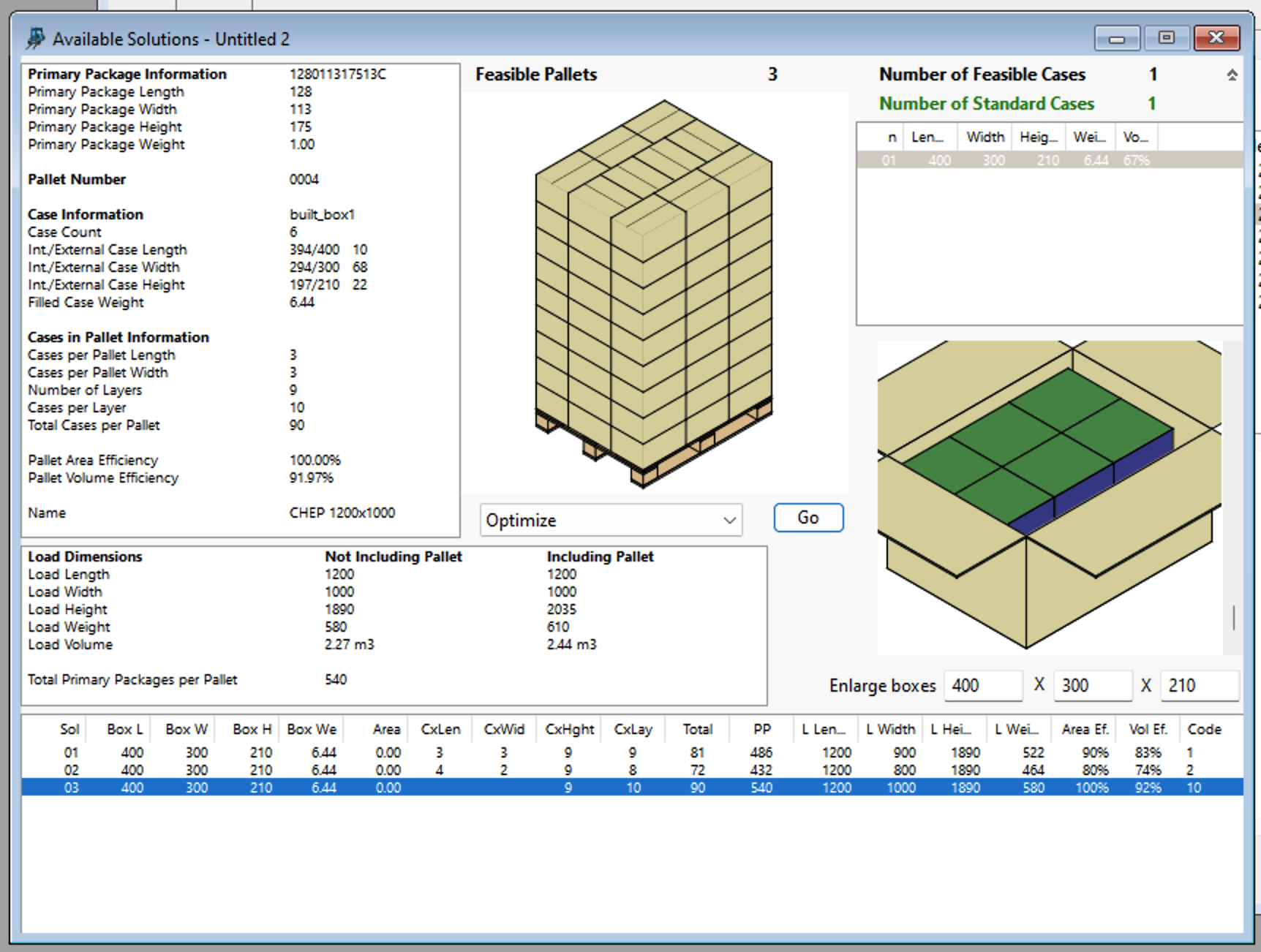Click the CxLay column header

click(633, 729)
